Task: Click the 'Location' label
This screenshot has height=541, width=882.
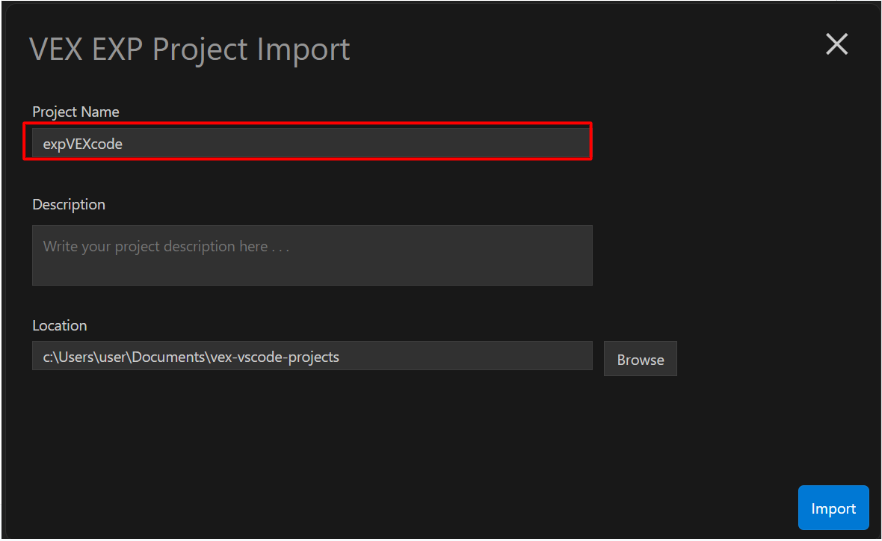Action: pyautogui.click(x=59, y=325)
